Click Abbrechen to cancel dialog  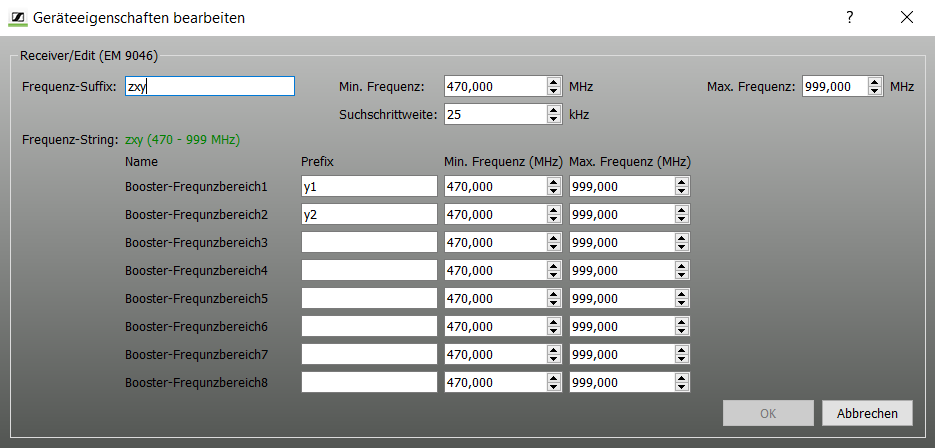pos(867,413)
